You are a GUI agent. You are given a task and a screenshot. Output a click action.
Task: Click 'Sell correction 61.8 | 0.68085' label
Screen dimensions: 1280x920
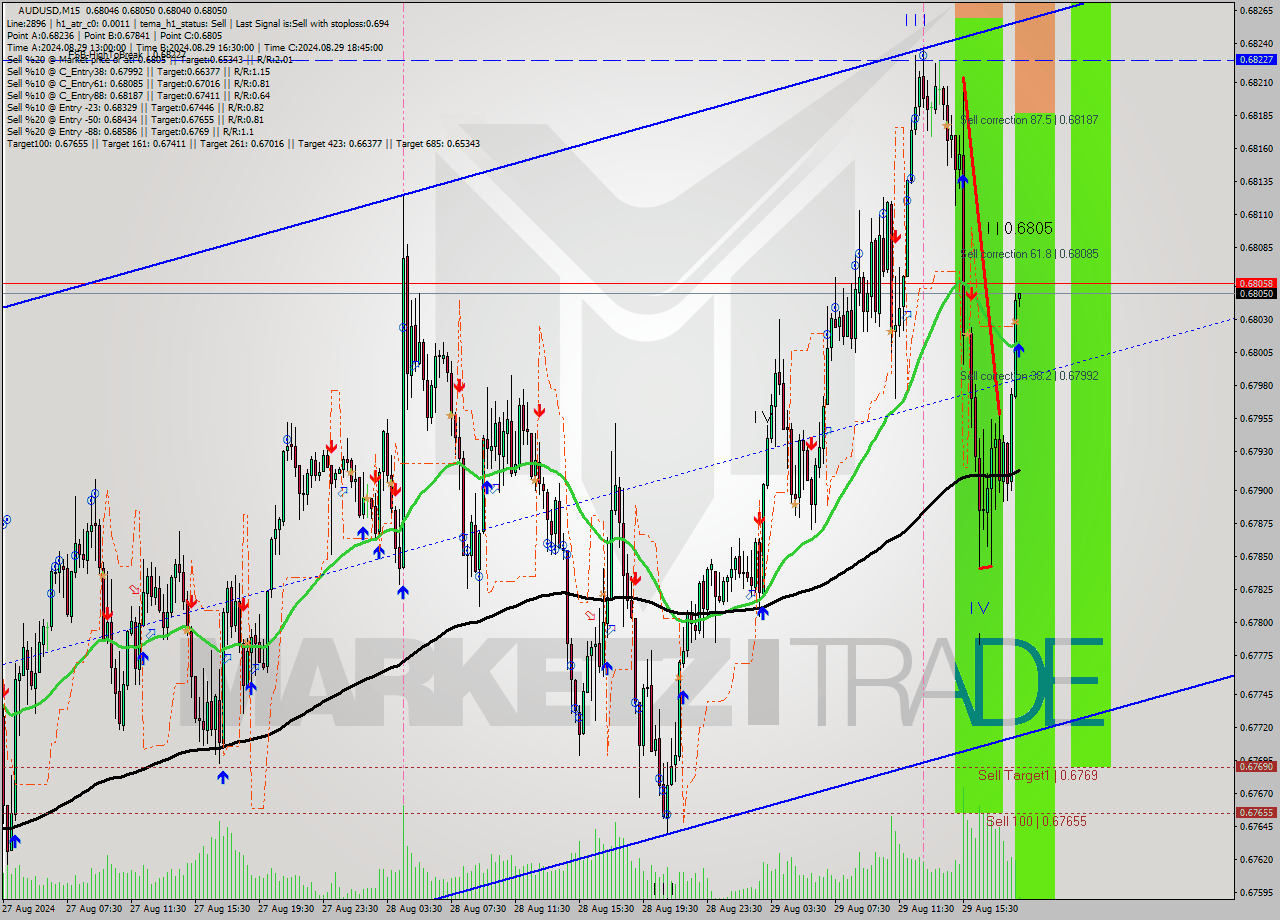coord(1029,254)
